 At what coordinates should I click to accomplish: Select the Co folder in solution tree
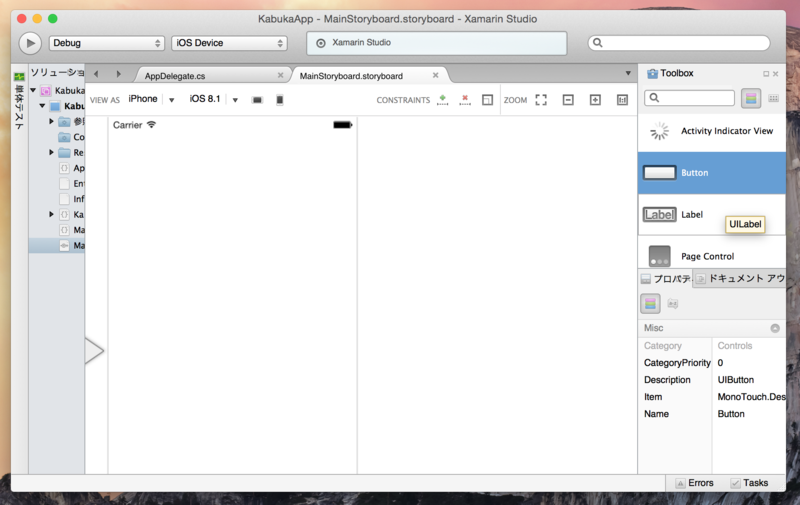pos(71,137)
